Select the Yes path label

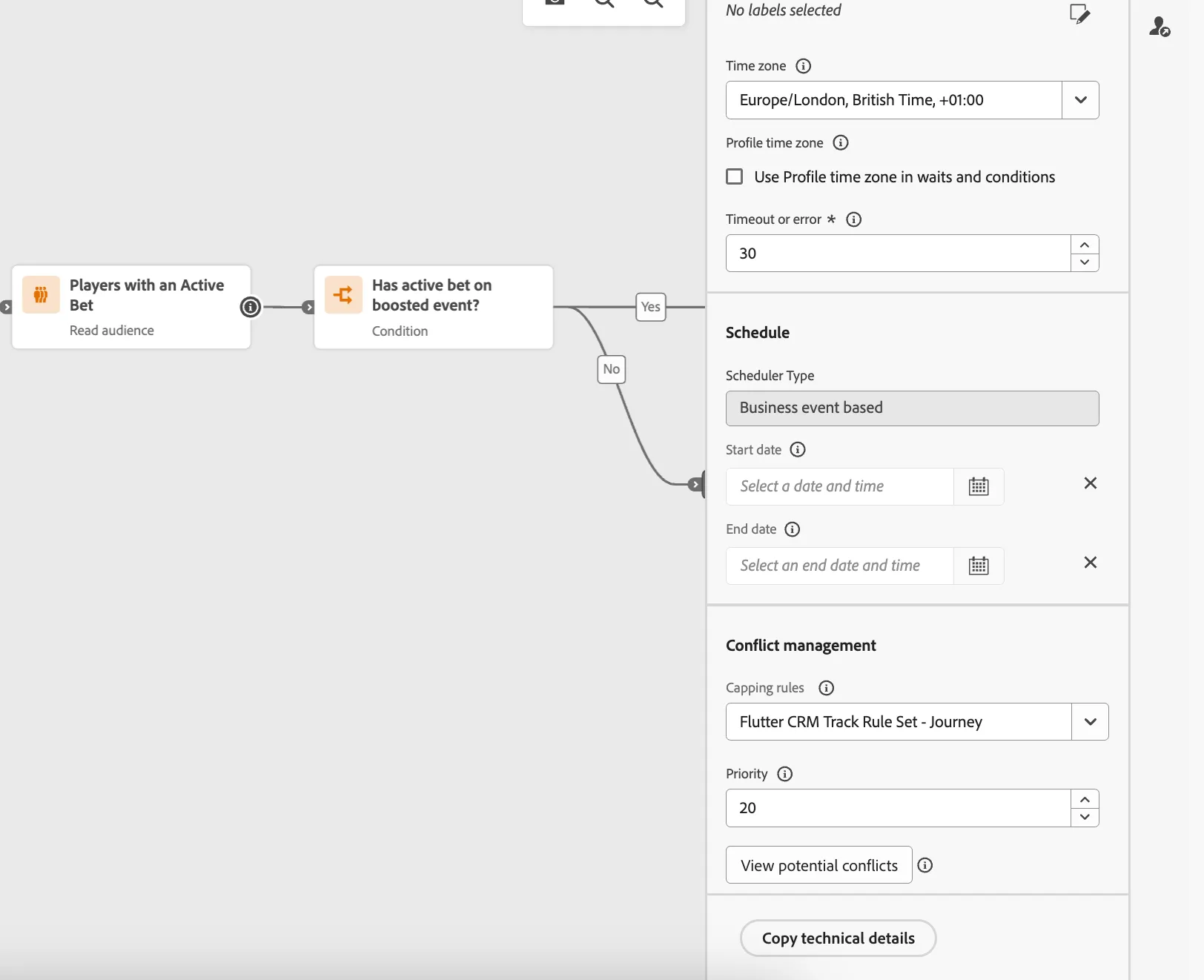click(651, 307)
